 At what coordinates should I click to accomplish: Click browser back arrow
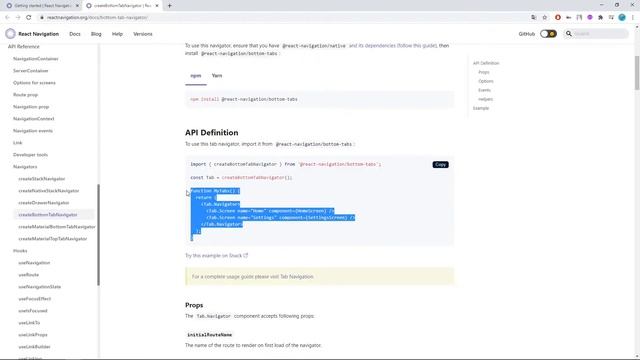[7, 18]
